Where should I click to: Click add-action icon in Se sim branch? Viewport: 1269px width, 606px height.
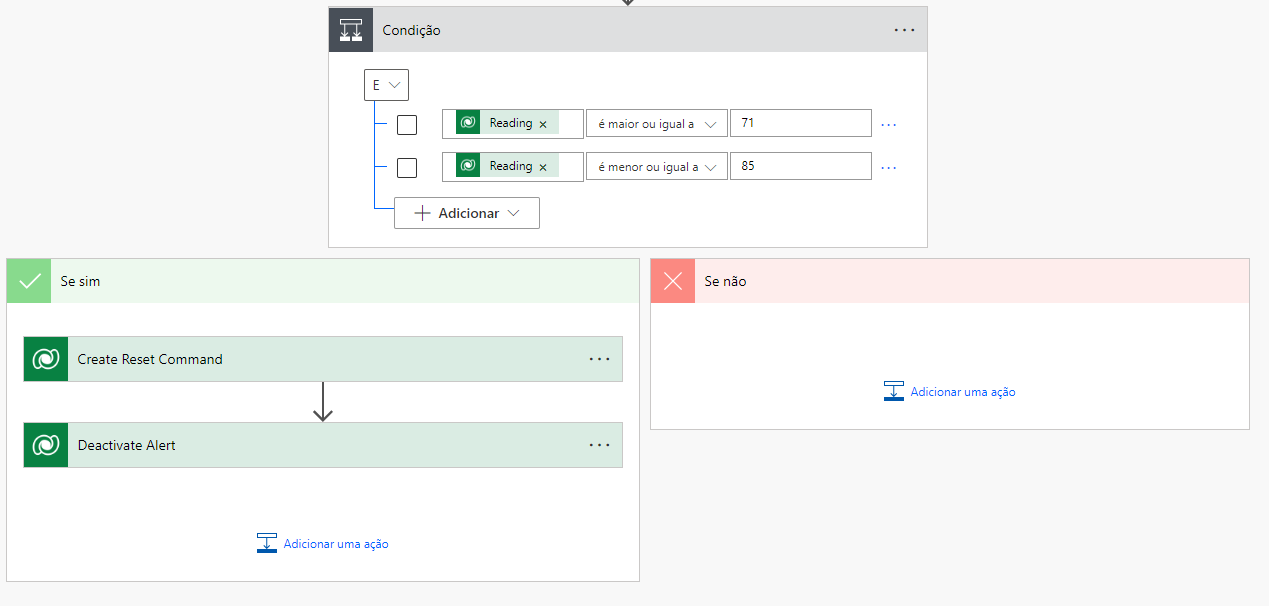tap(267, 543)
